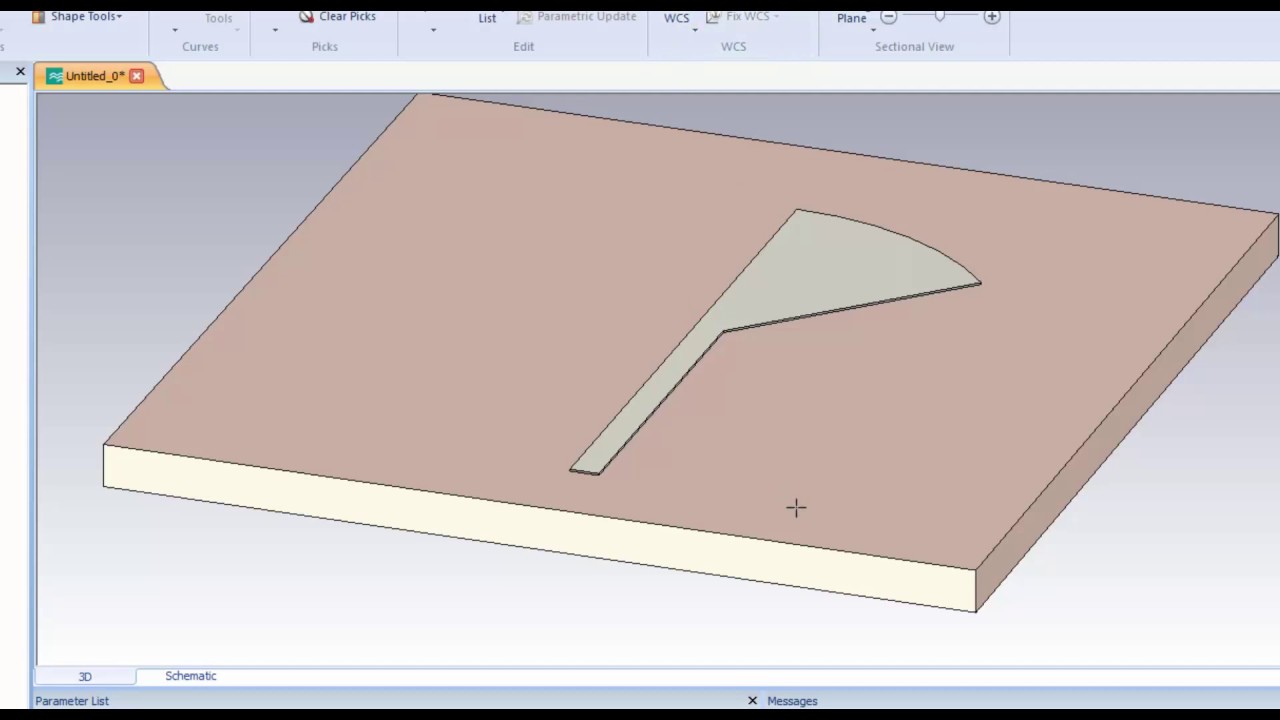The image size is (1280, 720).
Task: Close the Untitled_0* tab with red X
Action: [x=137, y=76]
